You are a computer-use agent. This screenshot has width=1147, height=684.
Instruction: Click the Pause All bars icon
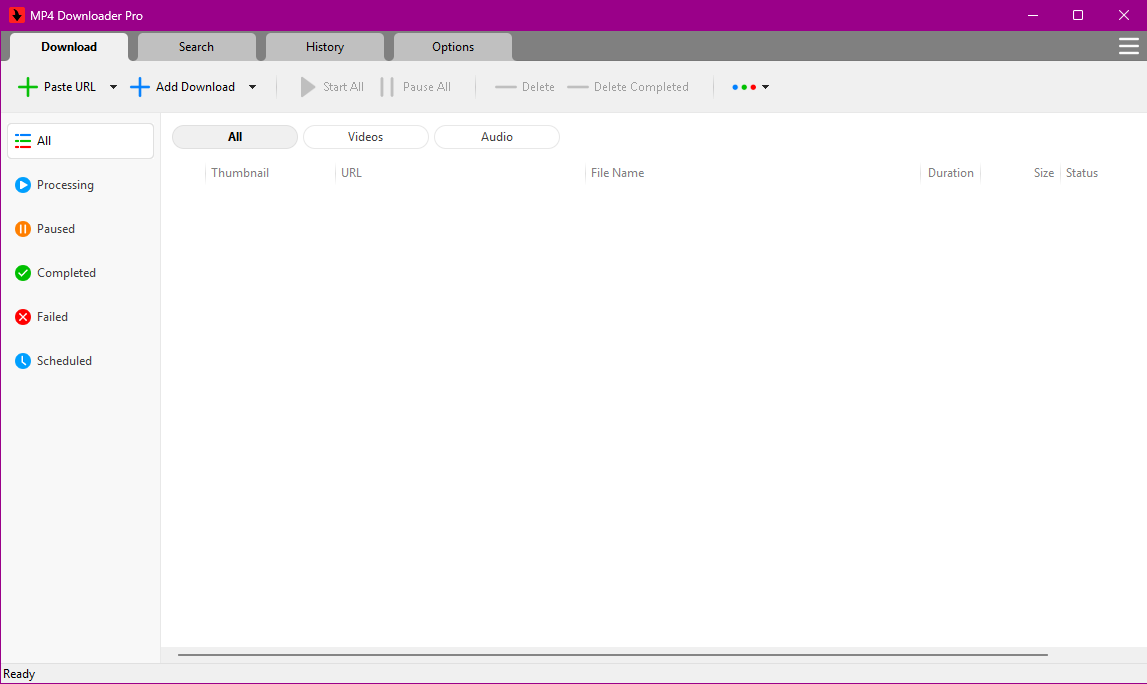pyautogui.click(x=387, y=87)
